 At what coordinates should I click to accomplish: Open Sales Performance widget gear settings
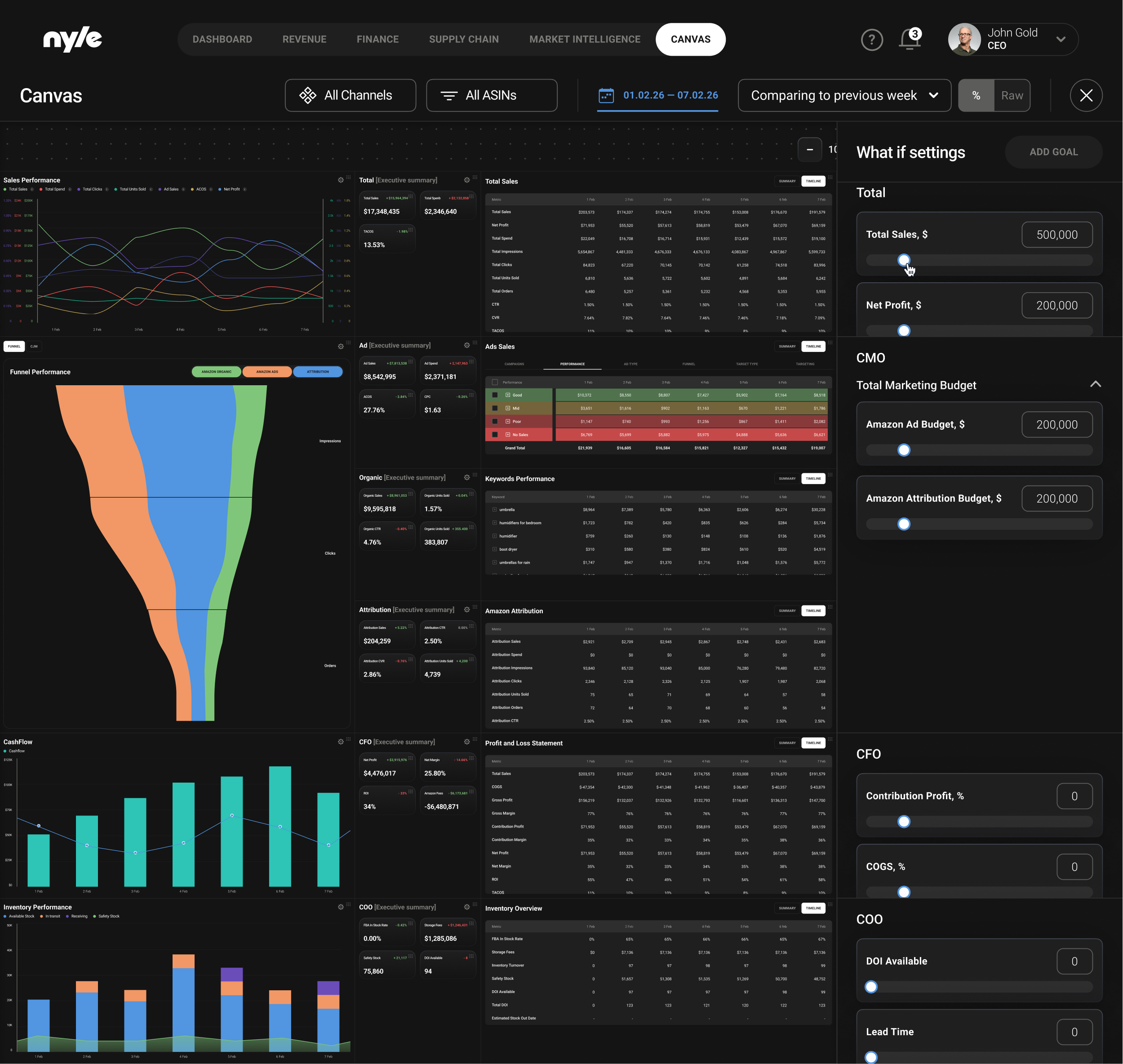[x=341, y=180]
